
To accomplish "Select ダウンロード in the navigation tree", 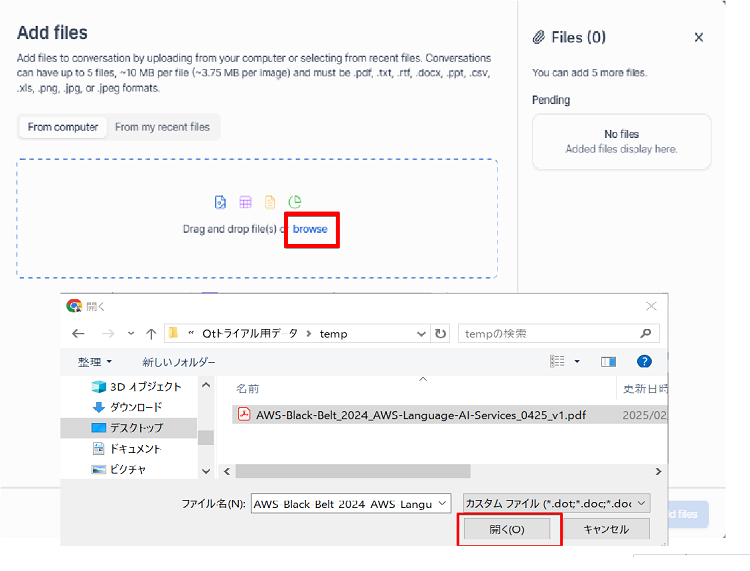I will [x=127, y=407].
